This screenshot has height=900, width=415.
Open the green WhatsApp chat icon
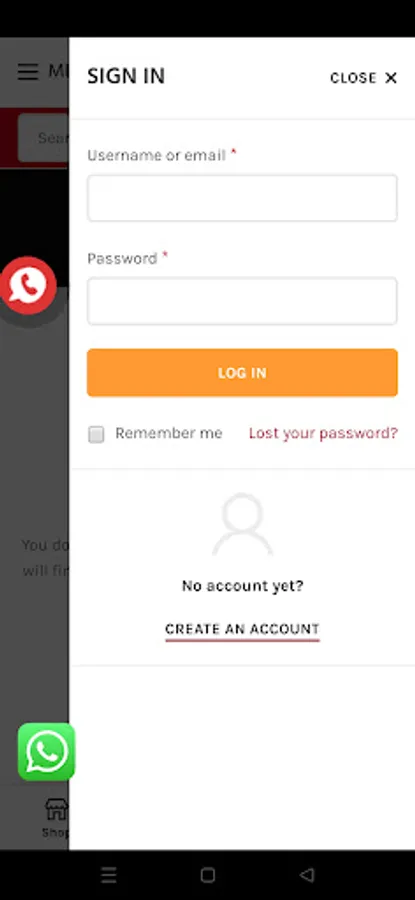pyautogui.click(x=46, y=751)
